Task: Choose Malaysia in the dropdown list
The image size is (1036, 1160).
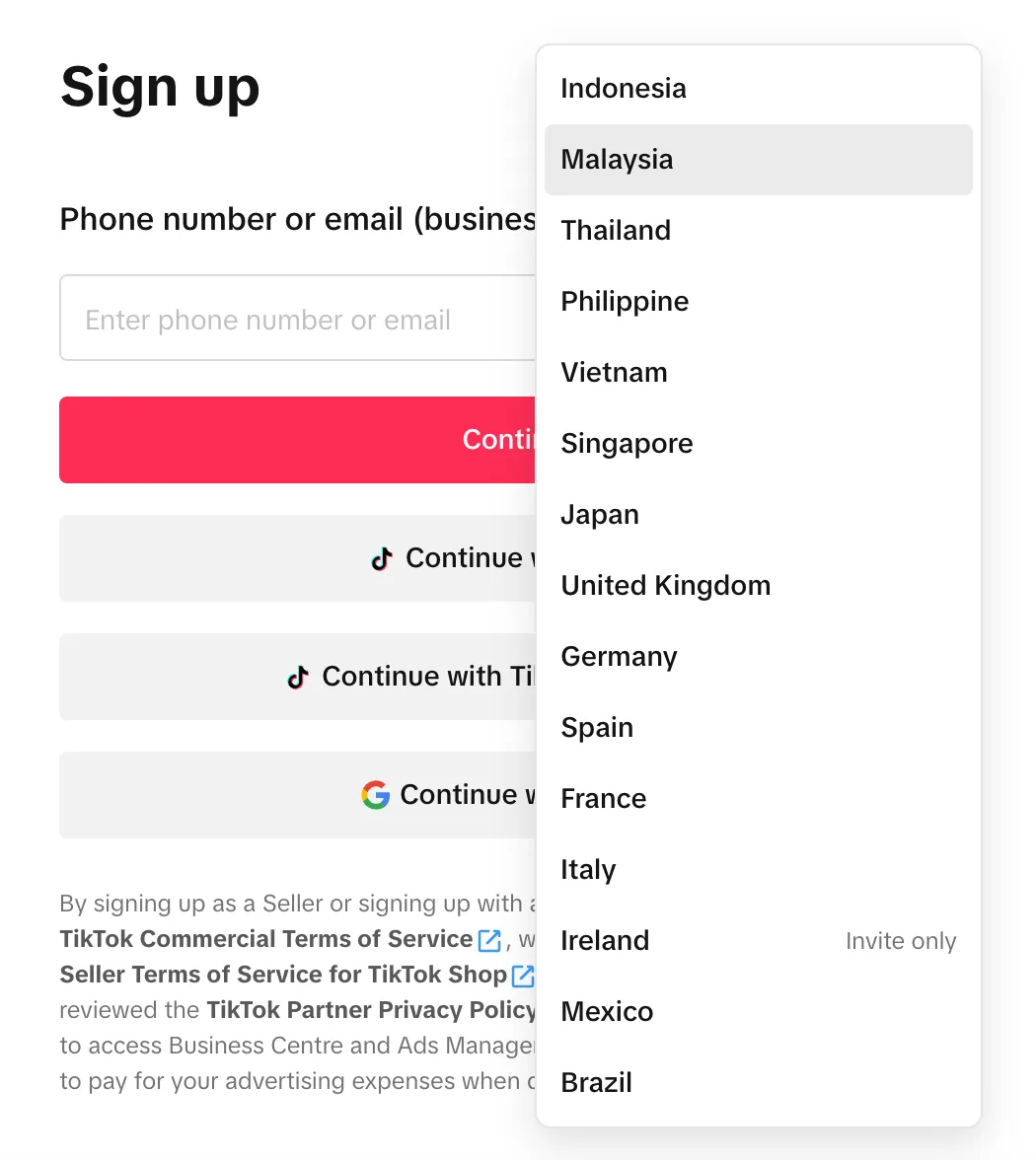Action: coord(618,160)
